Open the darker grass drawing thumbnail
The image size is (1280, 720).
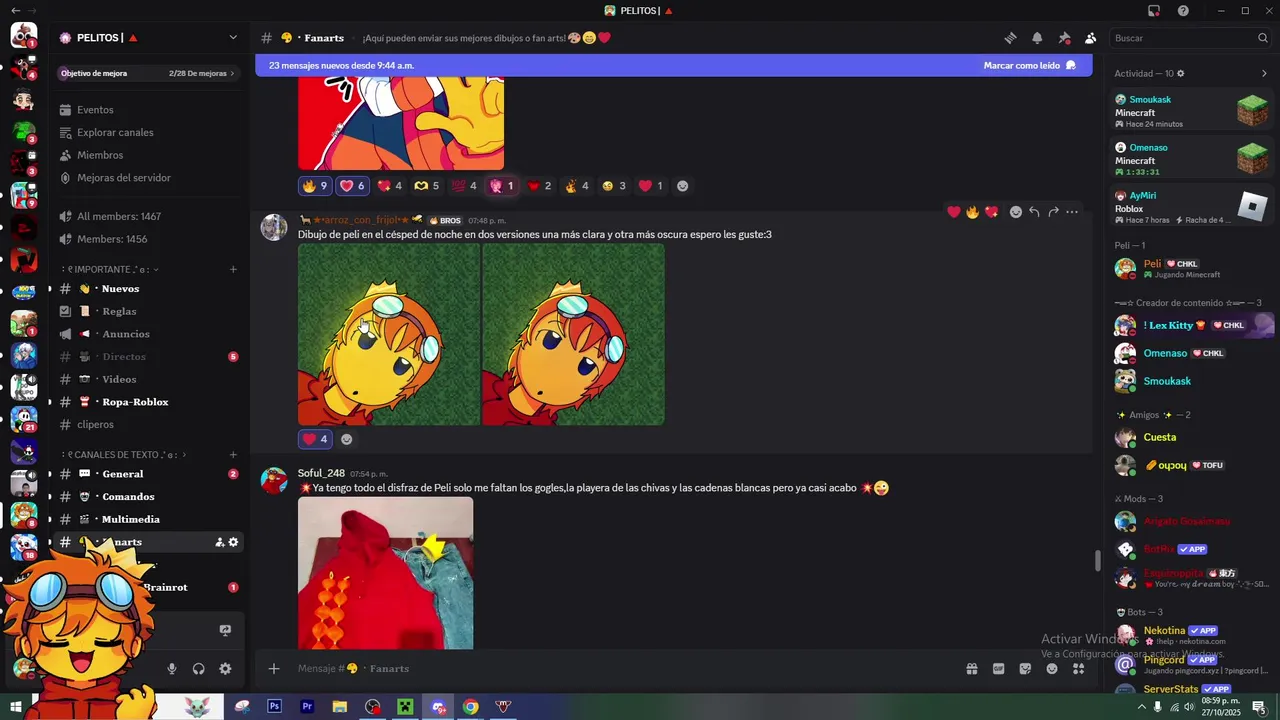click(573, 335)
